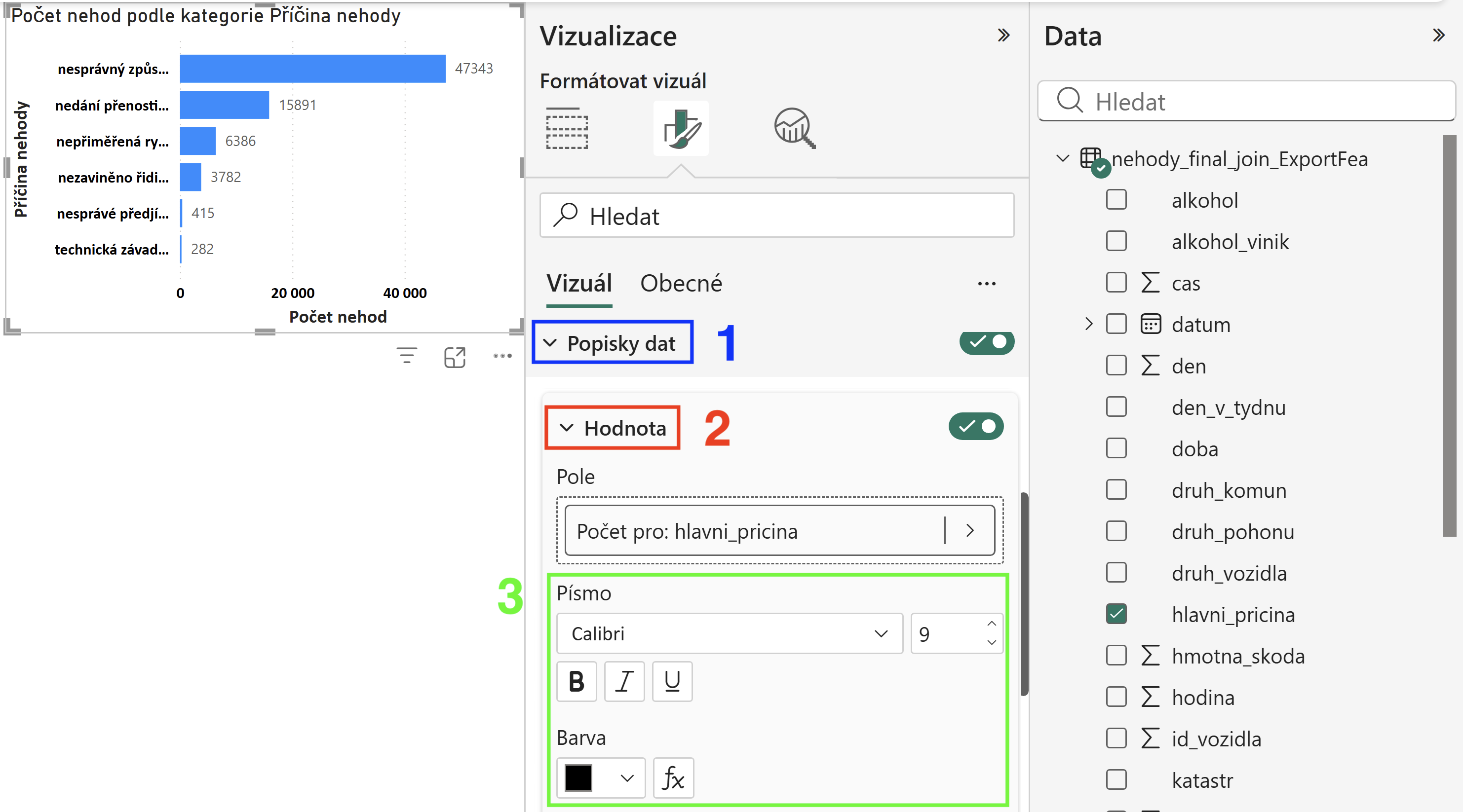
Task: Collapse the Popisky dat section
Action: coord(550,343)
